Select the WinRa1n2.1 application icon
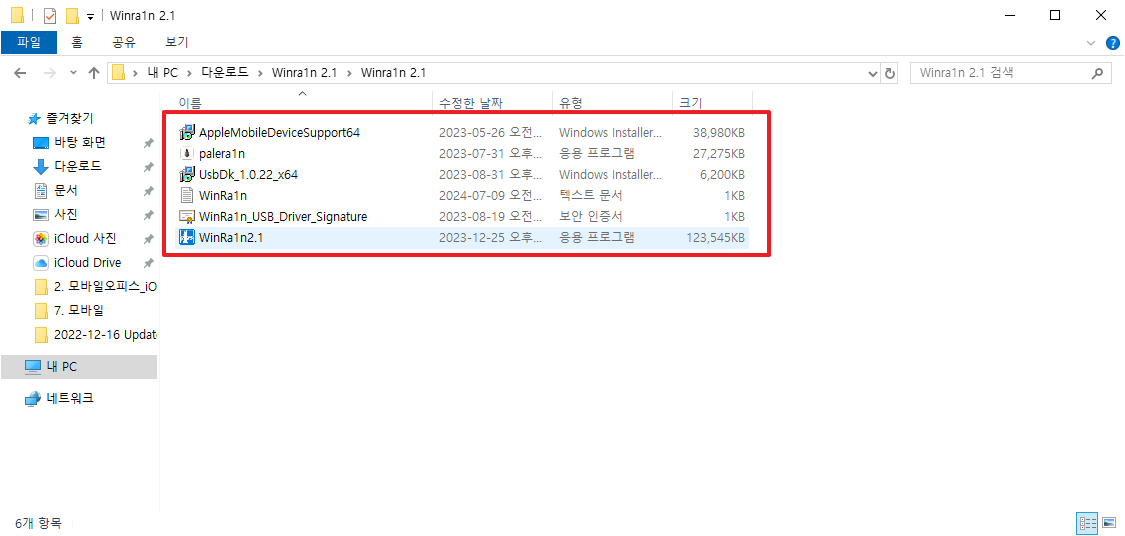 pyautogui.click(x=187, y=238)
